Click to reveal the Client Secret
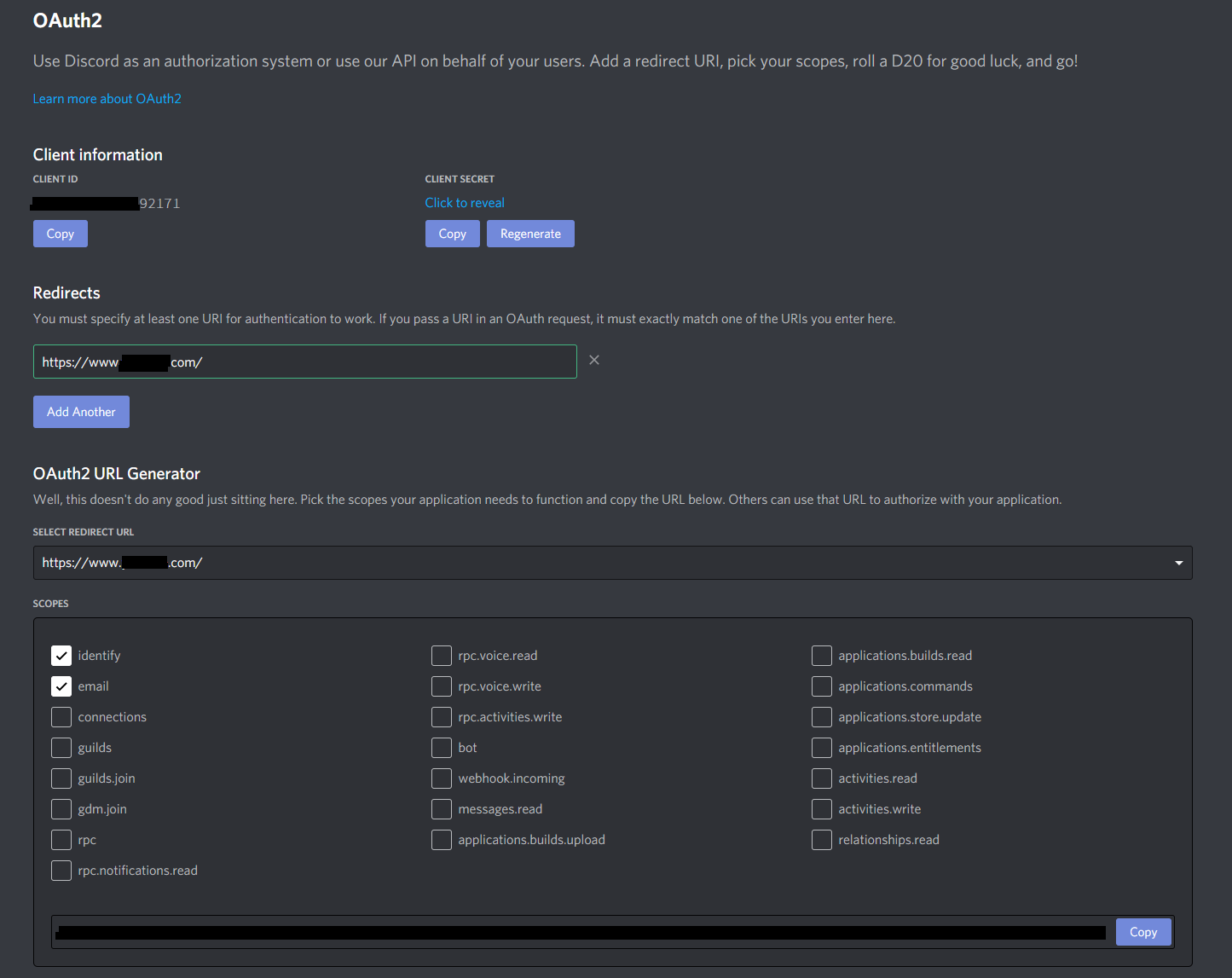 (x=465, y=202)
